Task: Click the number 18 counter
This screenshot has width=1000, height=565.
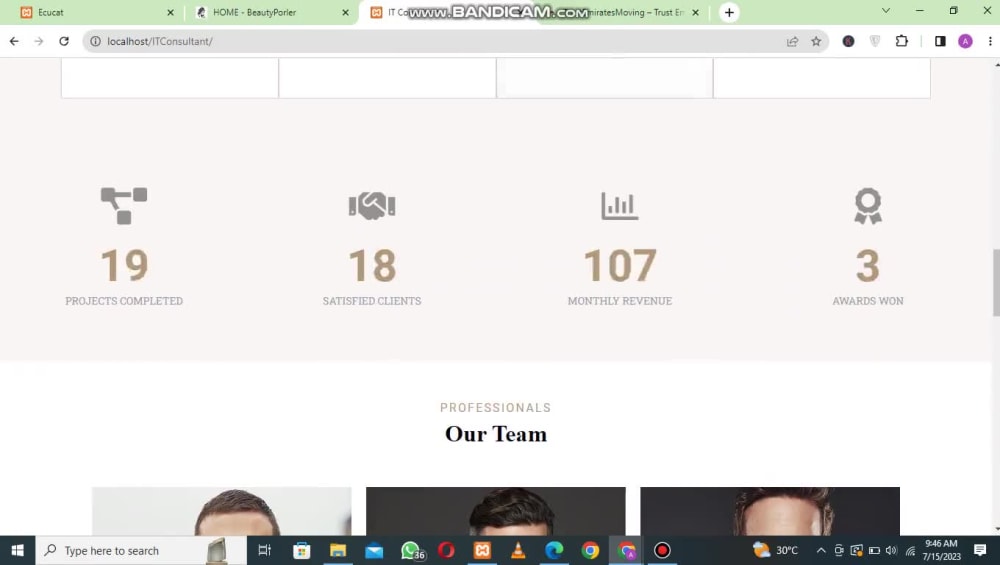Action: click(372, 265)
